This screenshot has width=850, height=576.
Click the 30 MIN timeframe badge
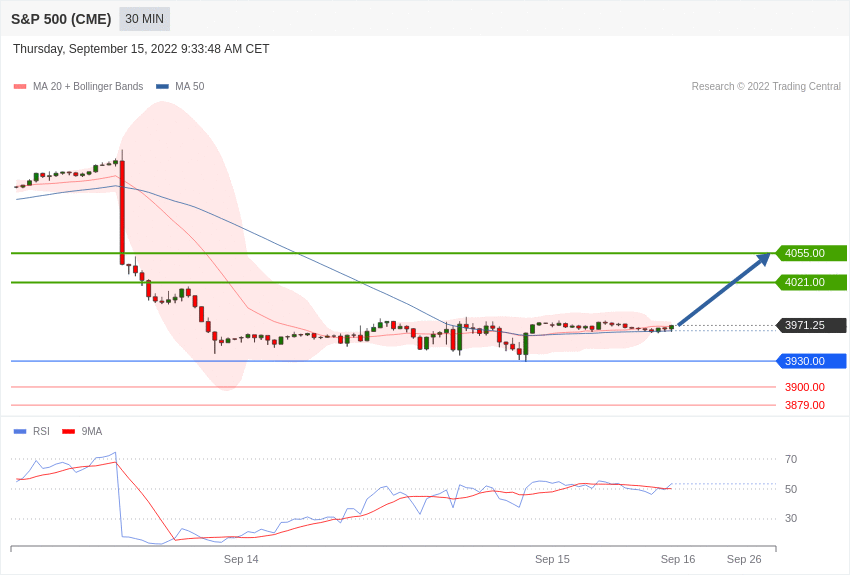(x=144, y=19)
